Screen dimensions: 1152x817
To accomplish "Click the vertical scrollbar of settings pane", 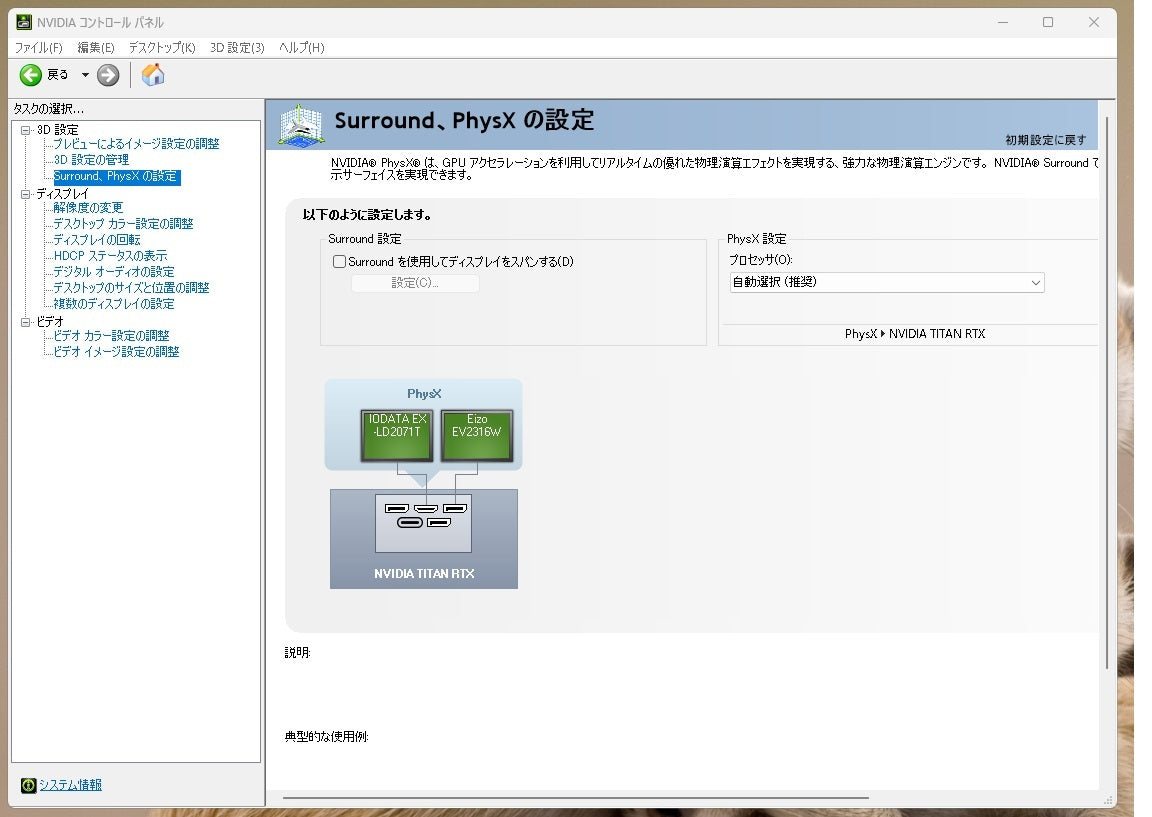I will [x=1107, y=393].
